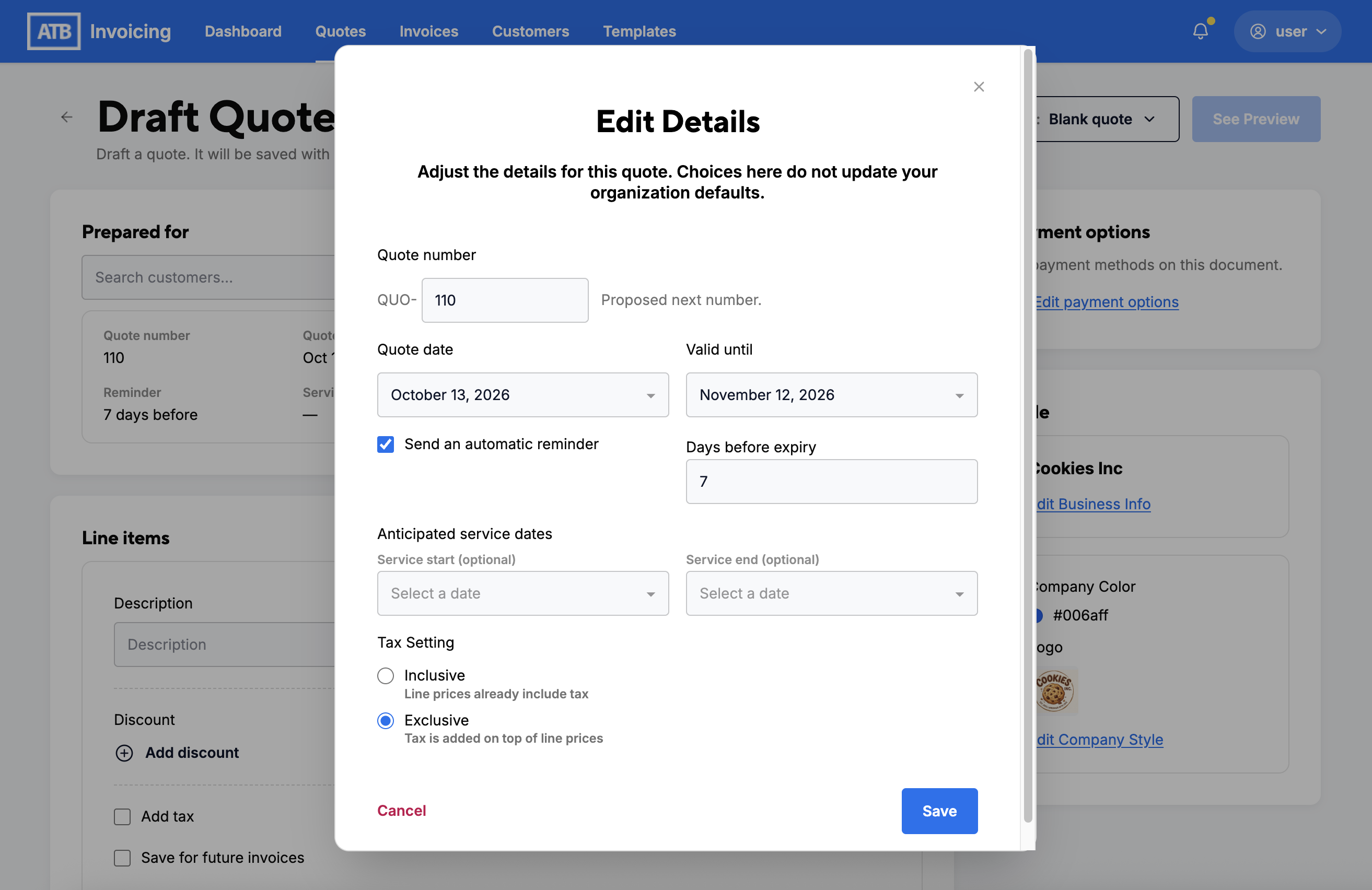Open the Customers tab
1372x890 pixels.
530,31
